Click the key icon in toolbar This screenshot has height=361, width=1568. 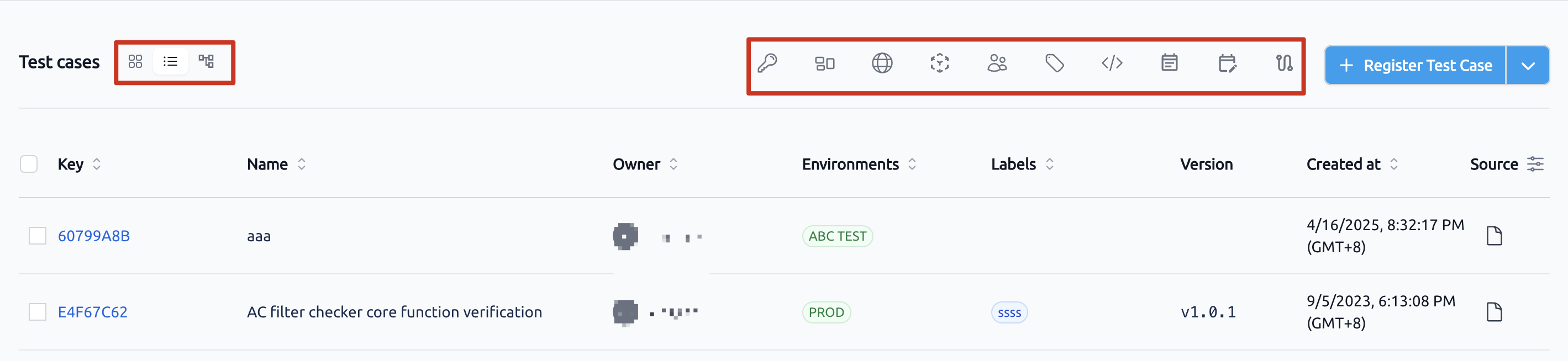click(x=767, y=63)
